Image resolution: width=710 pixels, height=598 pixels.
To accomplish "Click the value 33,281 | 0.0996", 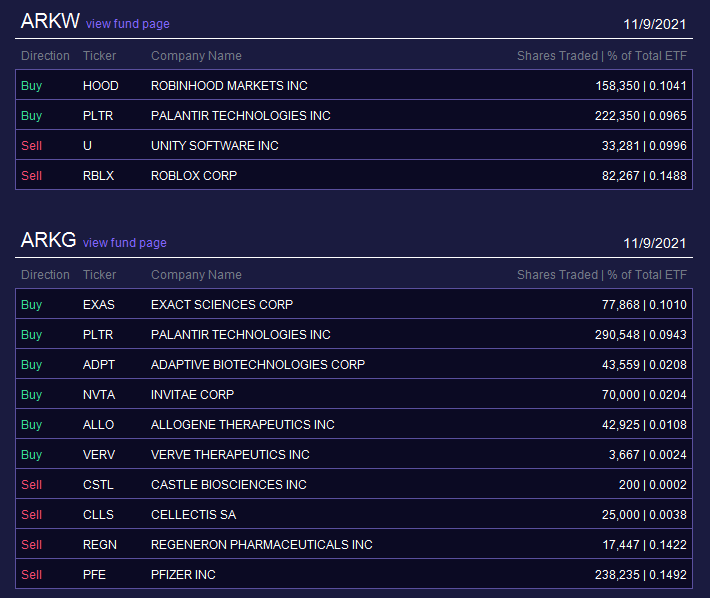I will 644,145.
